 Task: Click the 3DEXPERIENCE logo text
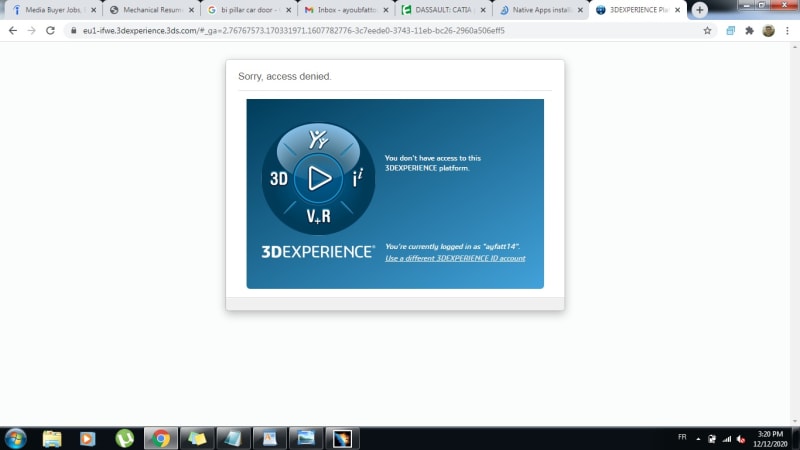pos(318,252)
